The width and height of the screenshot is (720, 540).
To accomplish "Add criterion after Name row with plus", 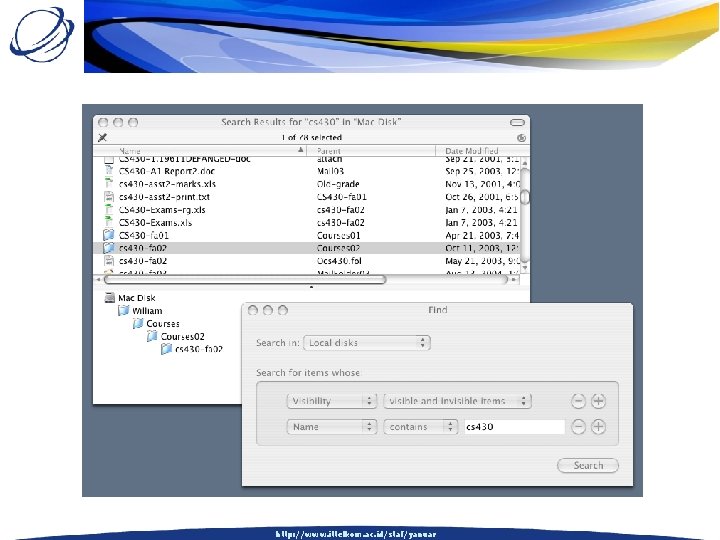I will [598, 427].
